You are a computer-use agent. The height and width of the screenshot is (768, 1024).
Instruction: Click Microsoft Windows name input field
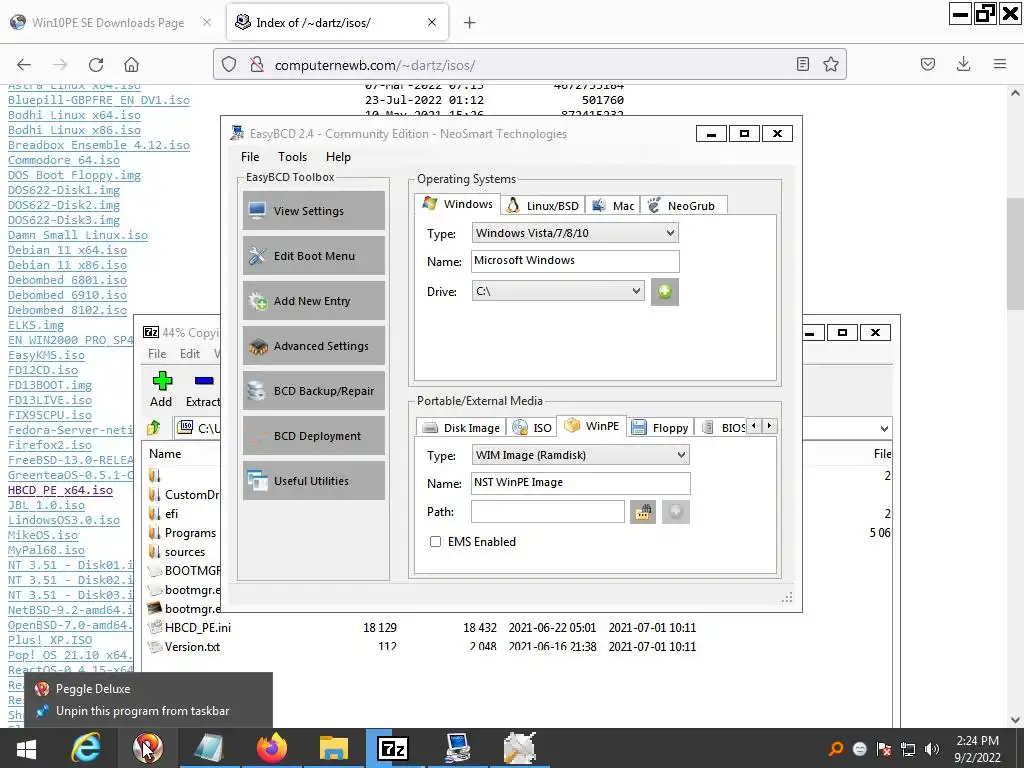pyautogui.click(x=575, y=261)
